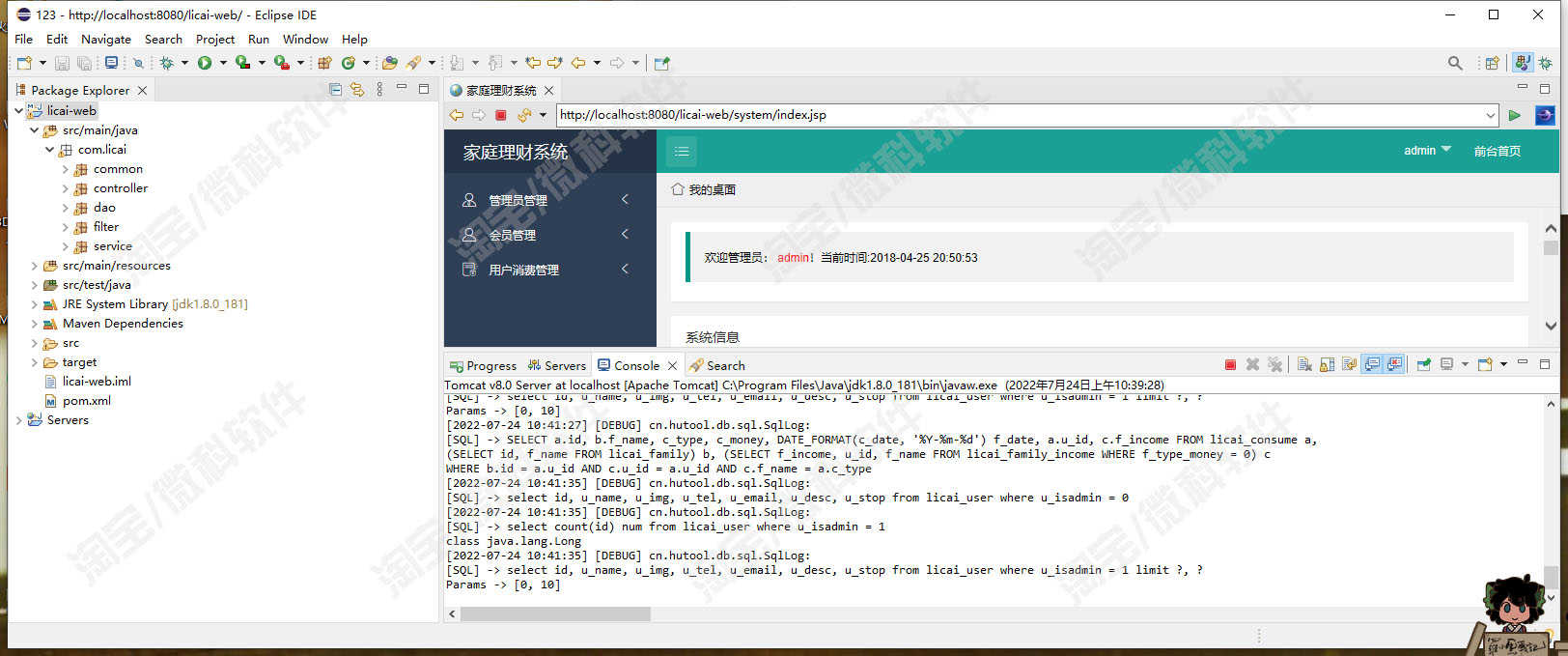1568x656 pixels.
Task: Toggle Show Console on Standard Error change
Action: pyautogui.click(x=1394, y=364)
